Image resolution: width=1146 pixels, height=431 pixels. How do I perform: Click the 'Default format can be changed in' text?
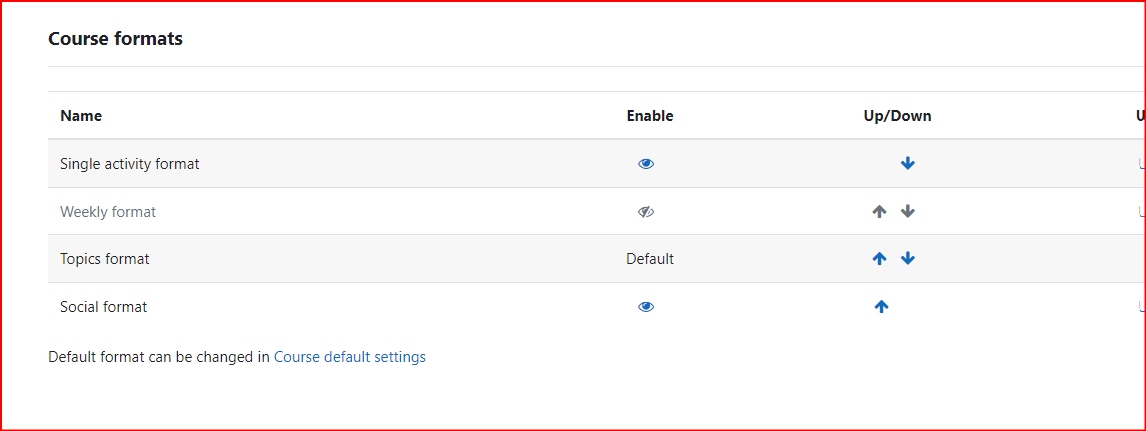[x=159, y=357]
